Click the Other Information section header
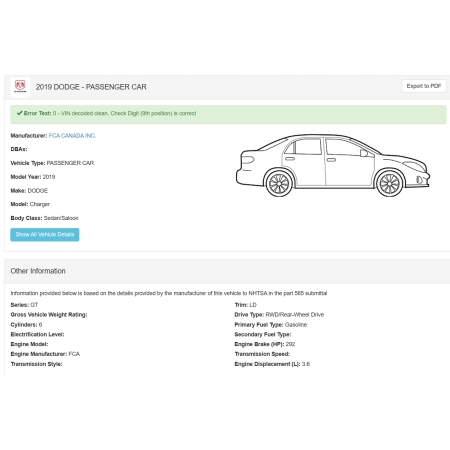 point(38,271)
